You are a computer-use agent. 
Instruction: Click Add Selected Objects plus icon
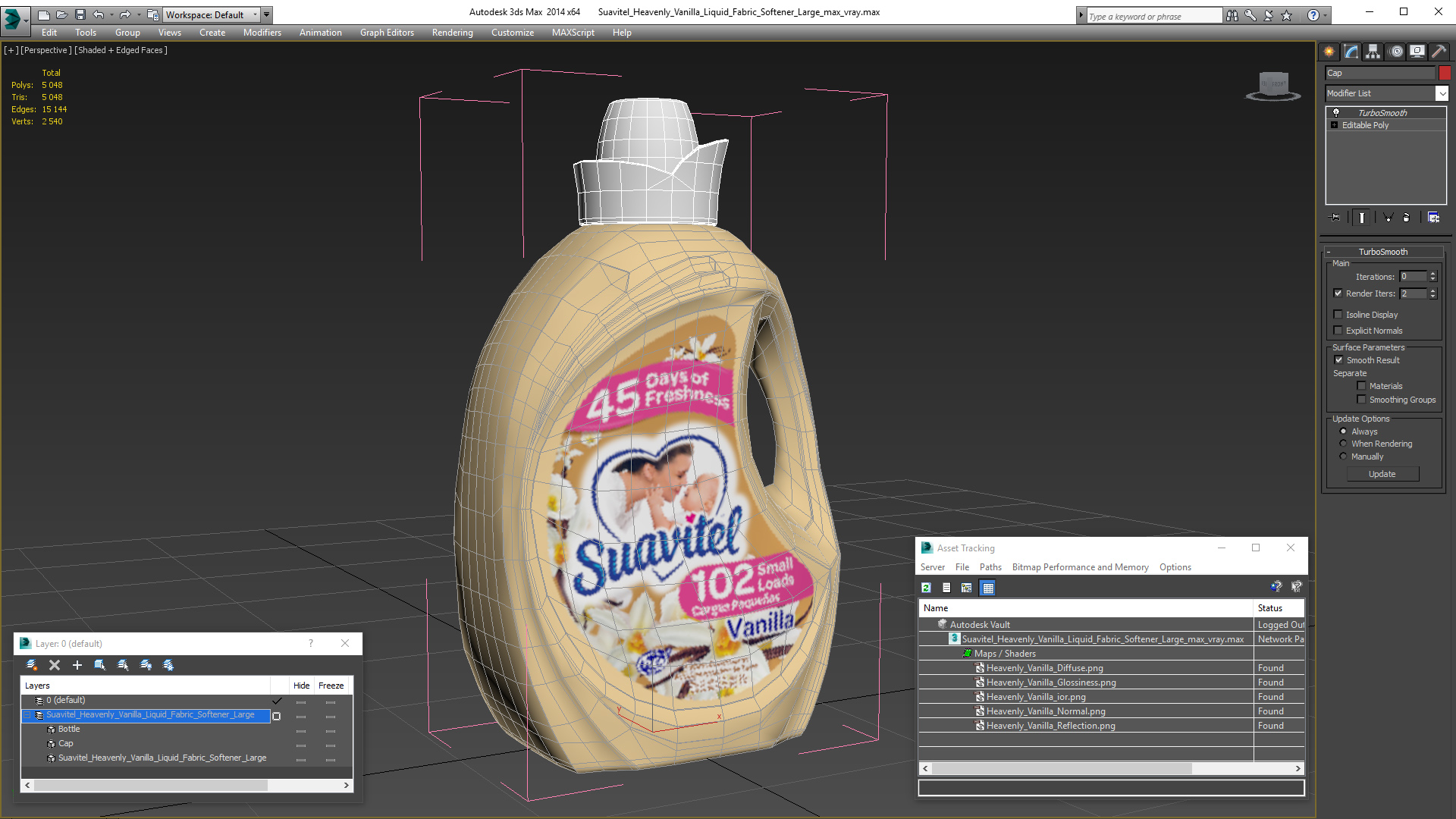click(x=77, y=665)
